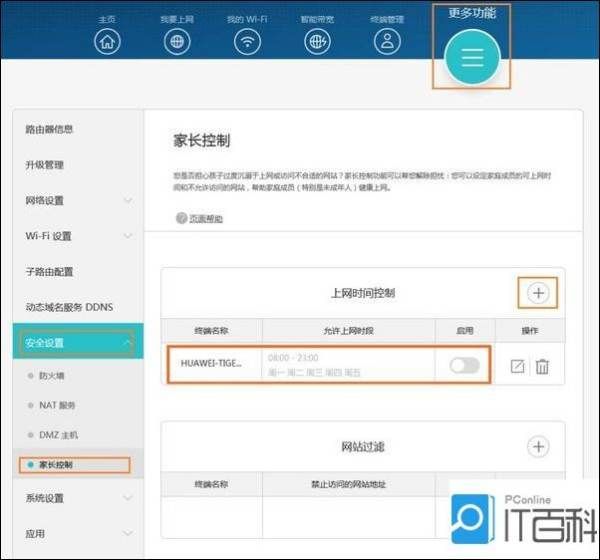Image resolution: width=600 pixels, height=560 pixels.
Task: Click the 系统设置 sidebar label
Action: (44, 498)
